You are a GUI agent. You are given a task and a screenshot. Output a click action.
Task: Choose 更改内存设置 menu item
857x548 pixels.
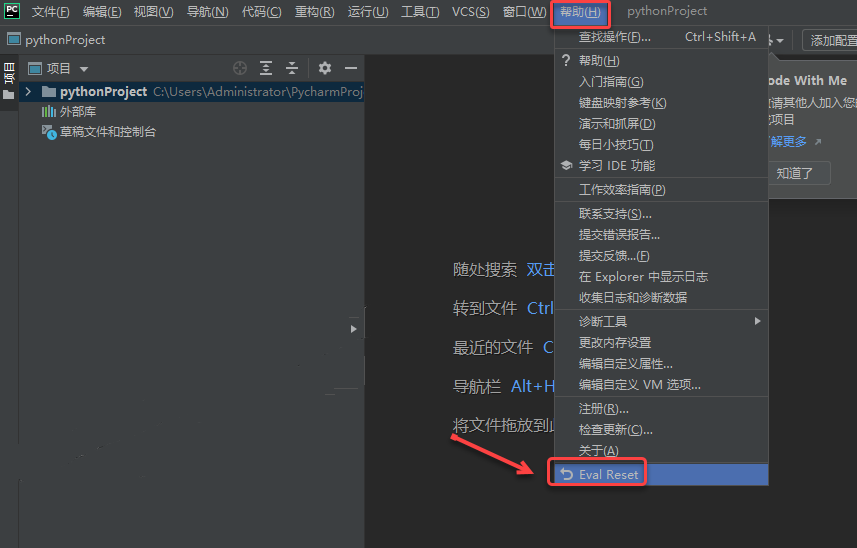click(x=661, y=343)
